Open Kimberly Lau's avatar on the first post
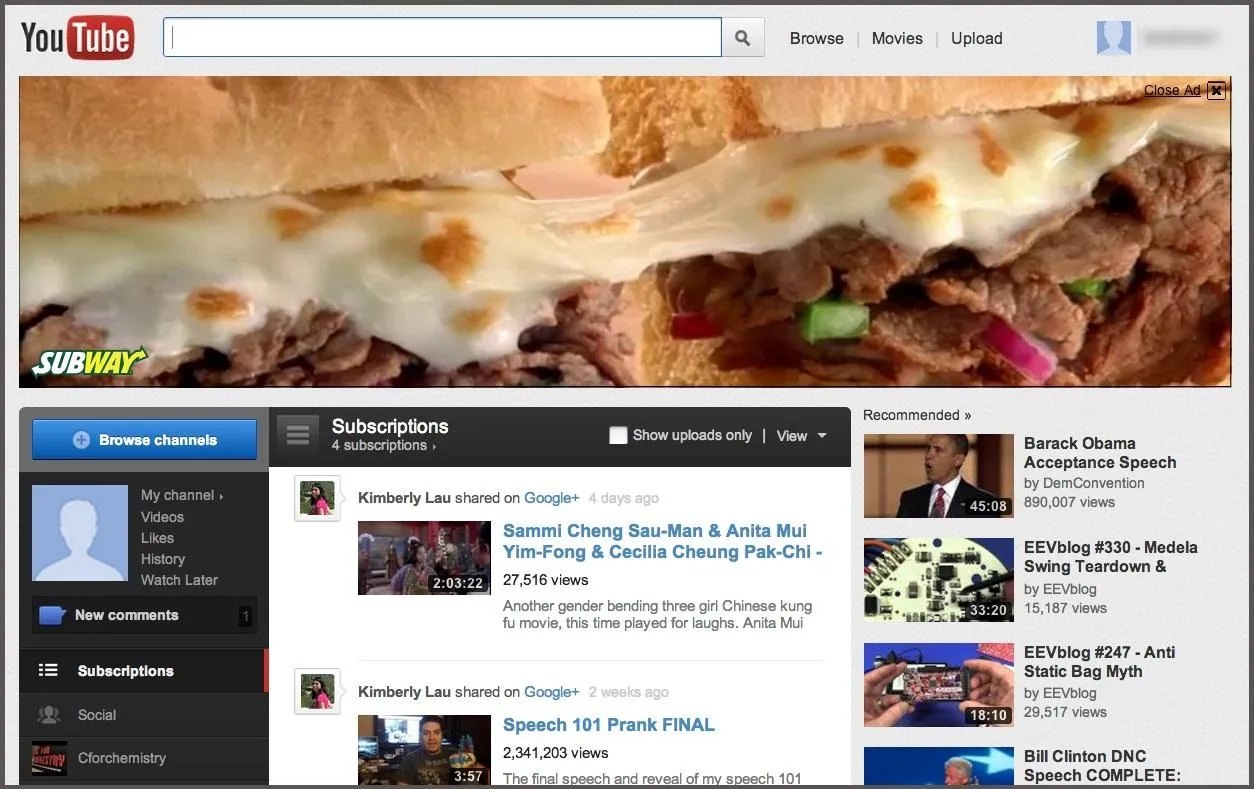Screen dimensions: 1254x789 coord(317,498)
